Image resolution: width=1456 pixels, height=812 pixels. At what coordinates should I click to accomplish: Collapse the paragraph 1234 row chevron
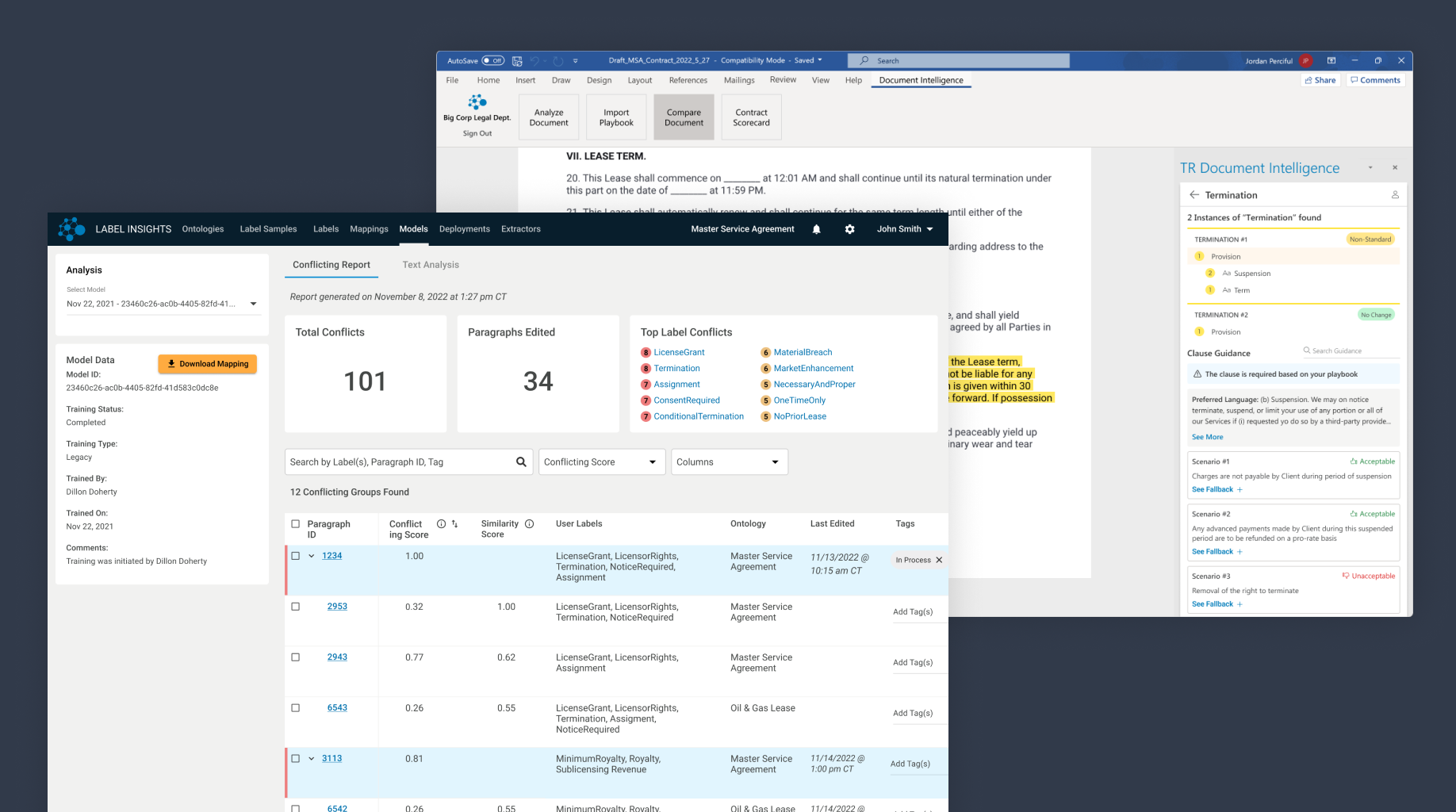(x=312, y=556)
